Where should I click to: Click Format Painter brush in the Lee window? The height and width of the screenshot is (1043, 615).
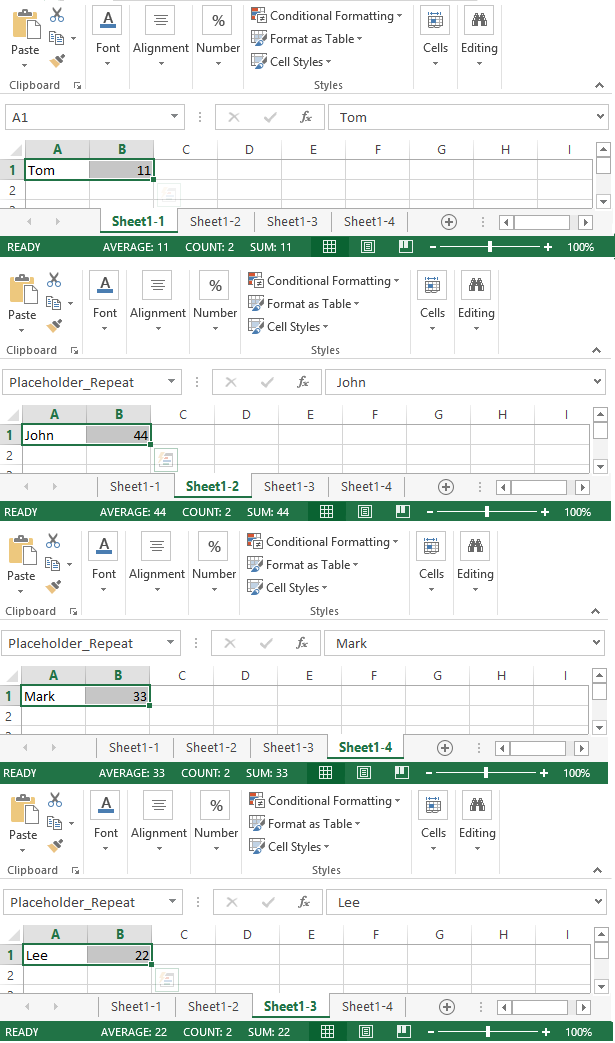click(55, 846)
